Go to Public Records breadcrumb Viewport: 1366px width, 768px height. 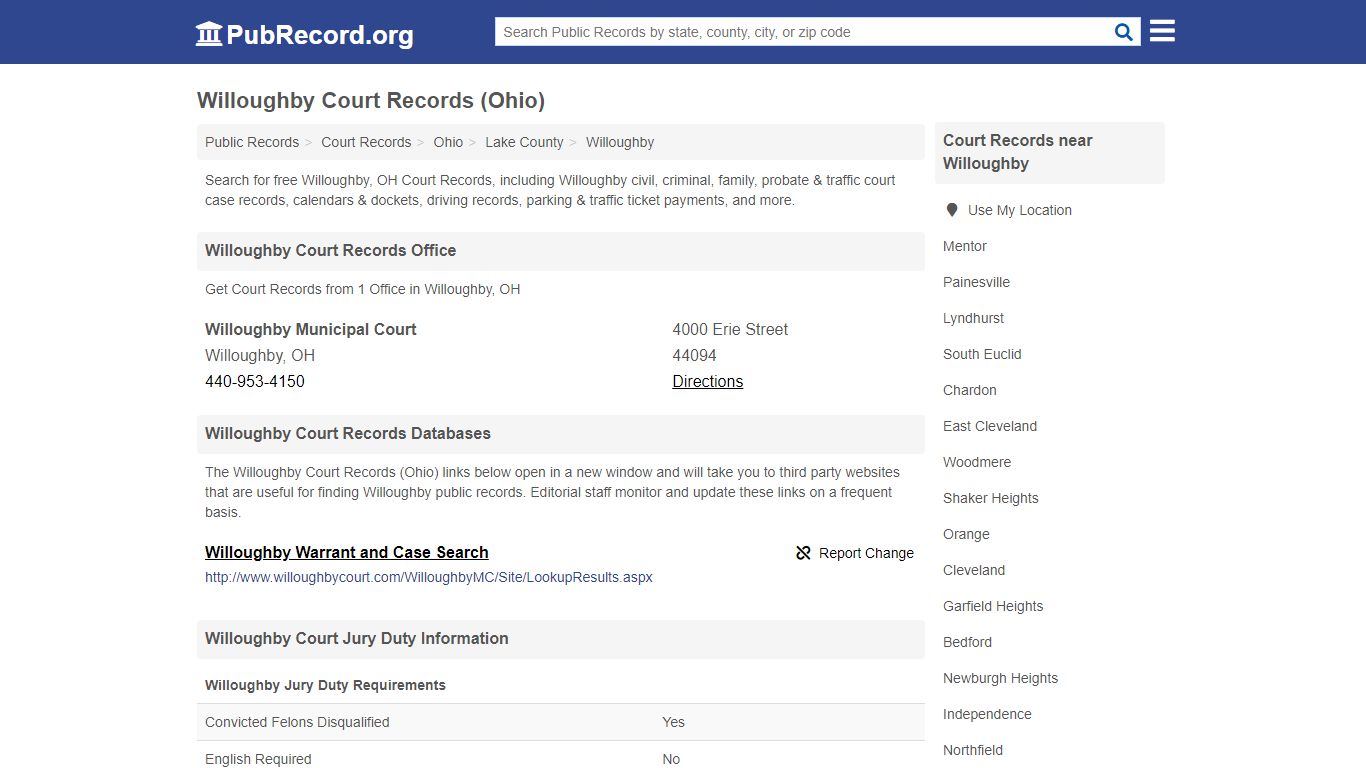(252, 142)
